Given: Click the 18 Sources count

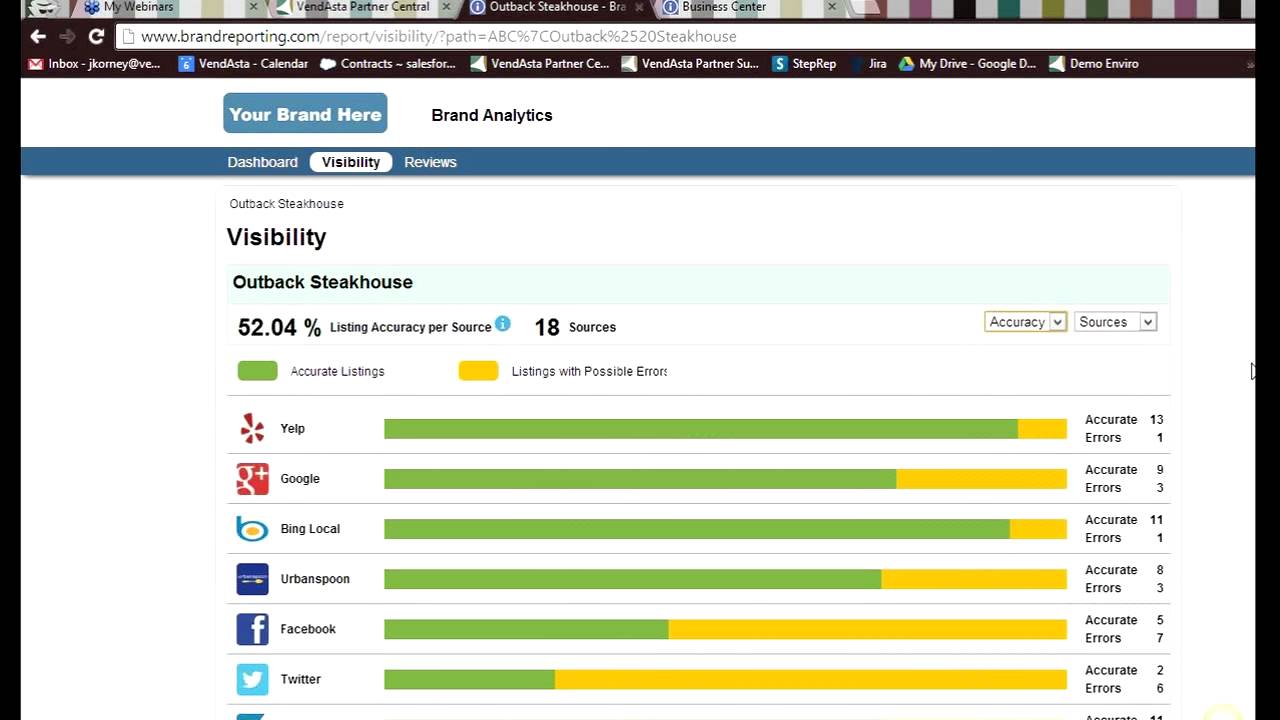Looking at the screenshot, I should pos(575,327).
